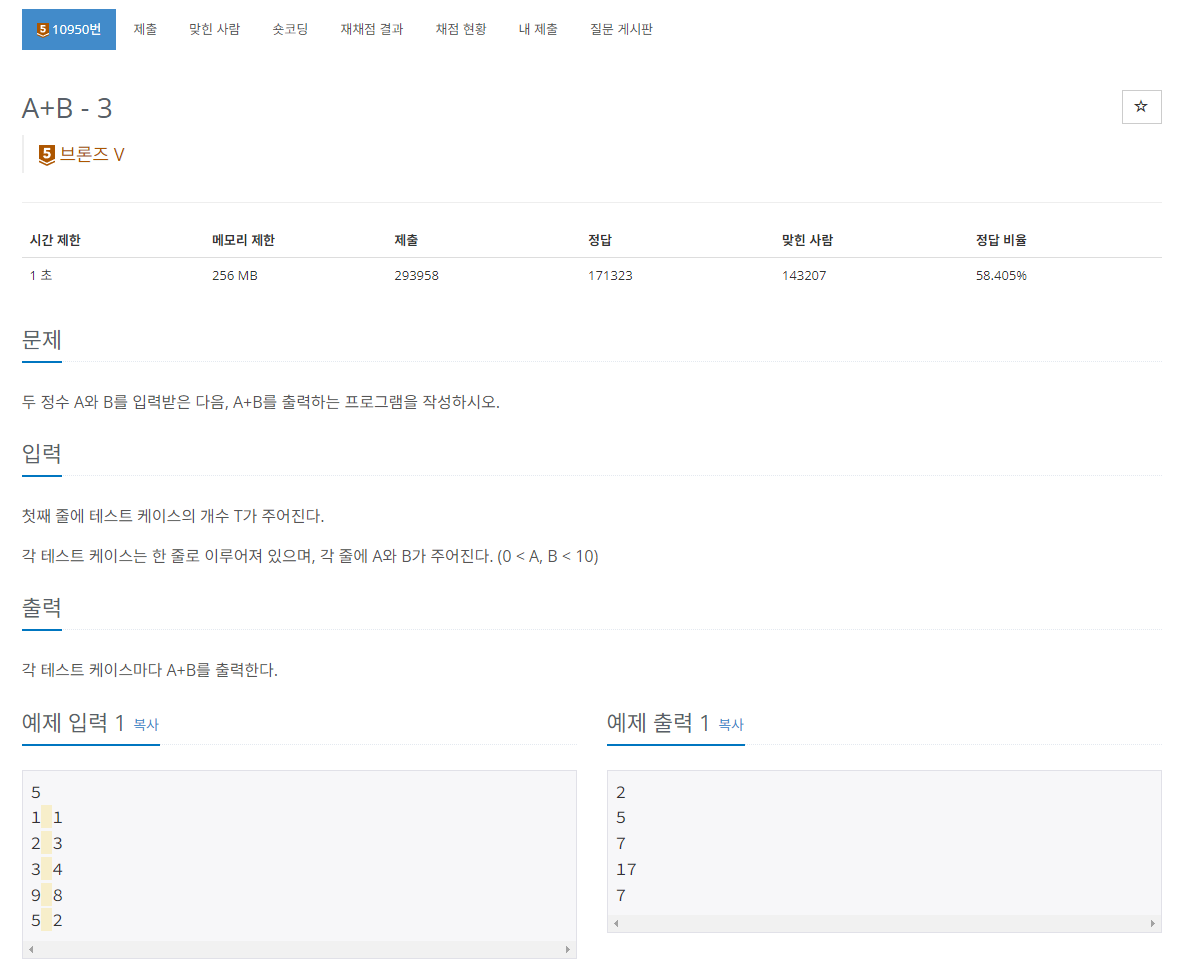The image size is (1184, 974).
Task: Open 내 제출 to see your submissions
Action: tap(538, 29)
